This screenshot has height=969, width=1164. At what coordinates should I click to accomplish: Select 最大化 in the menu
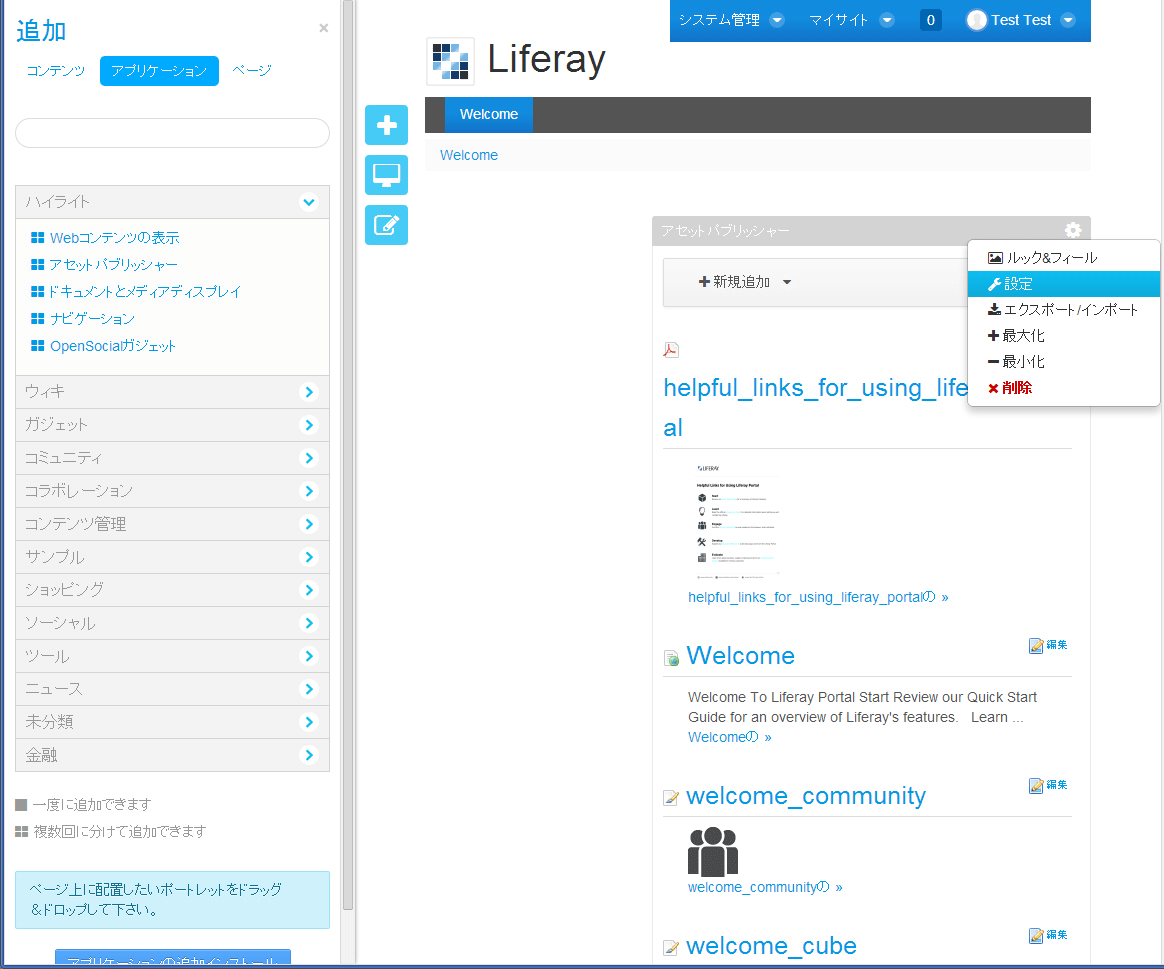1064,336
